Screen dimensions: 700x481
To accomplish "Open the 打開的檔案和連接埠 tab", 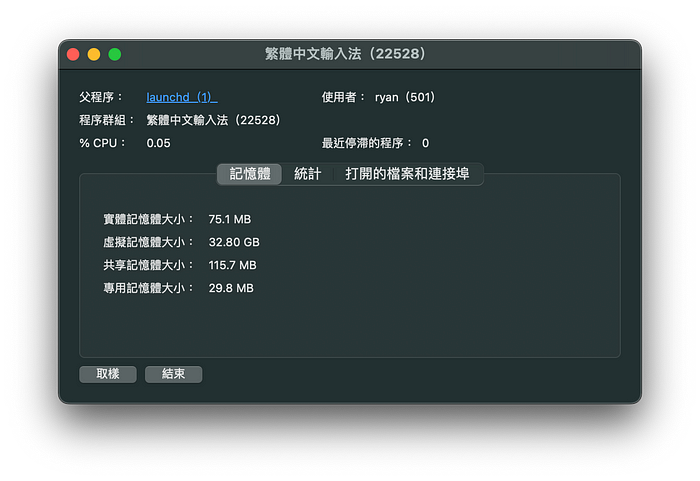I will (x=407, y=174).
